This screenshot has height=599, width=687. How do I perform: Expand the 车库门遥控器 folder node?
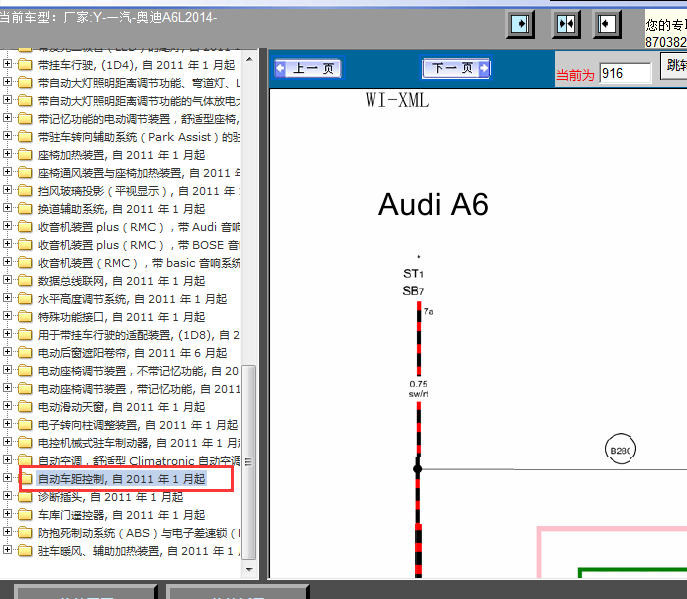tap(7, 514)
